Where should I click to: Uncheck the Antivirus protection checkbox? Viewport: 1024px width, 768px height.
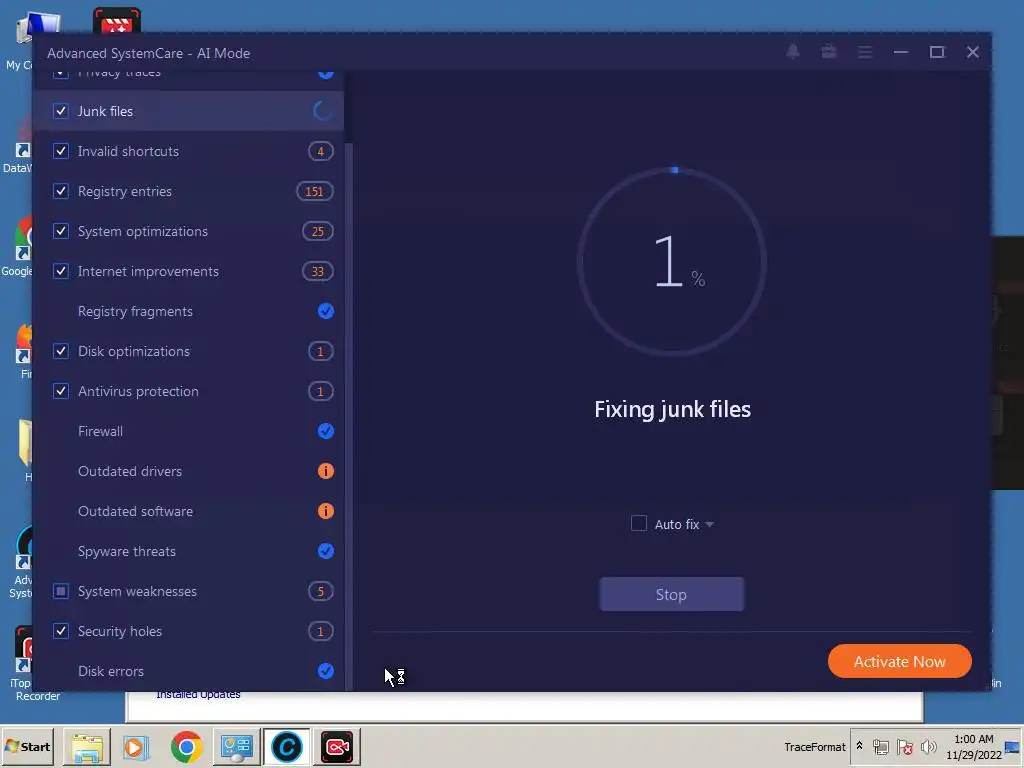coord(61,391)
